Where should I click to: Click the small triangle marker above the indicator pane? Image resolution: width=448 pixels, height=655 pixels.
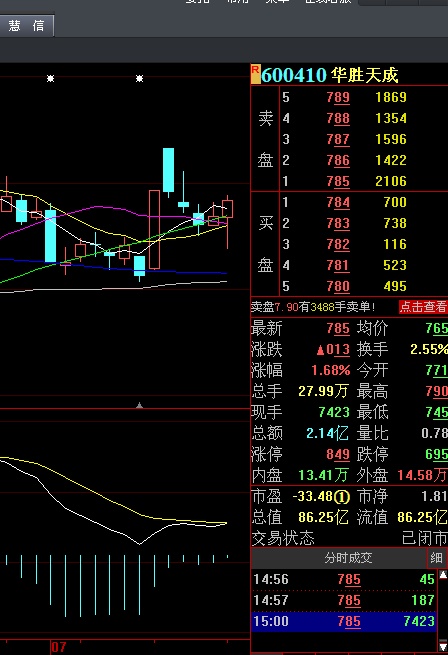tap(140, 405)
